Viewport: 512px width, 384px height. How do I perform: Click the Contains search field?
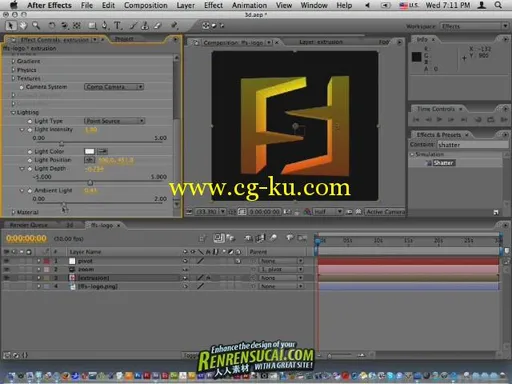(473, 145)
